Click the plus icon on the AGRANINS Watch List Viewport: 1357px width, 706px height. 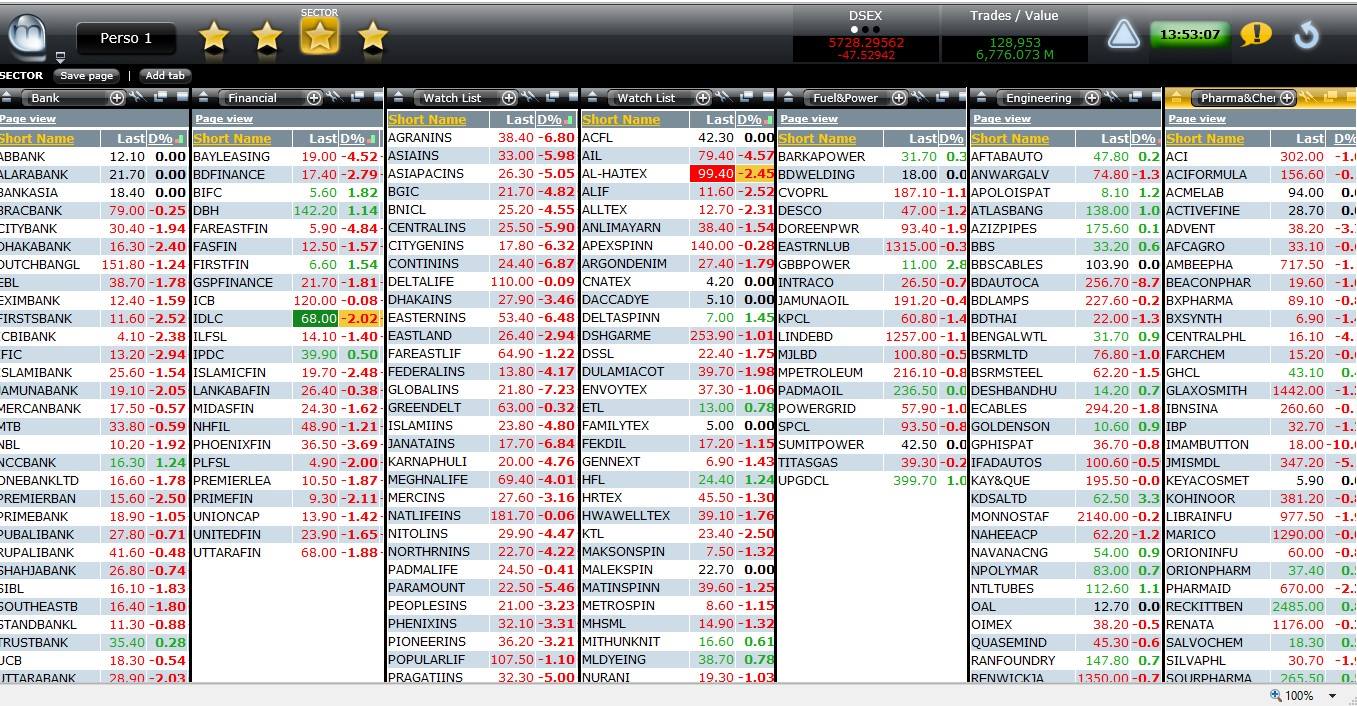(x=509, y=98)
